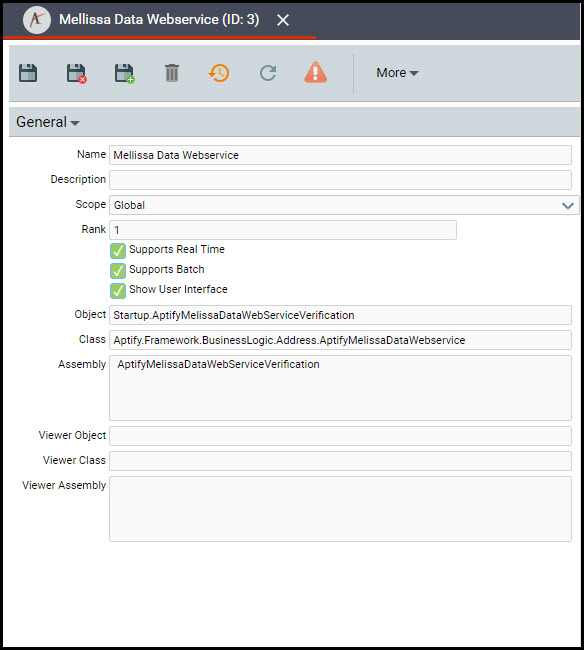Image resolution: width=584 pixels, height=650 pixels.
Task: Click the Class input field
Action: click(x=340, y=340)
